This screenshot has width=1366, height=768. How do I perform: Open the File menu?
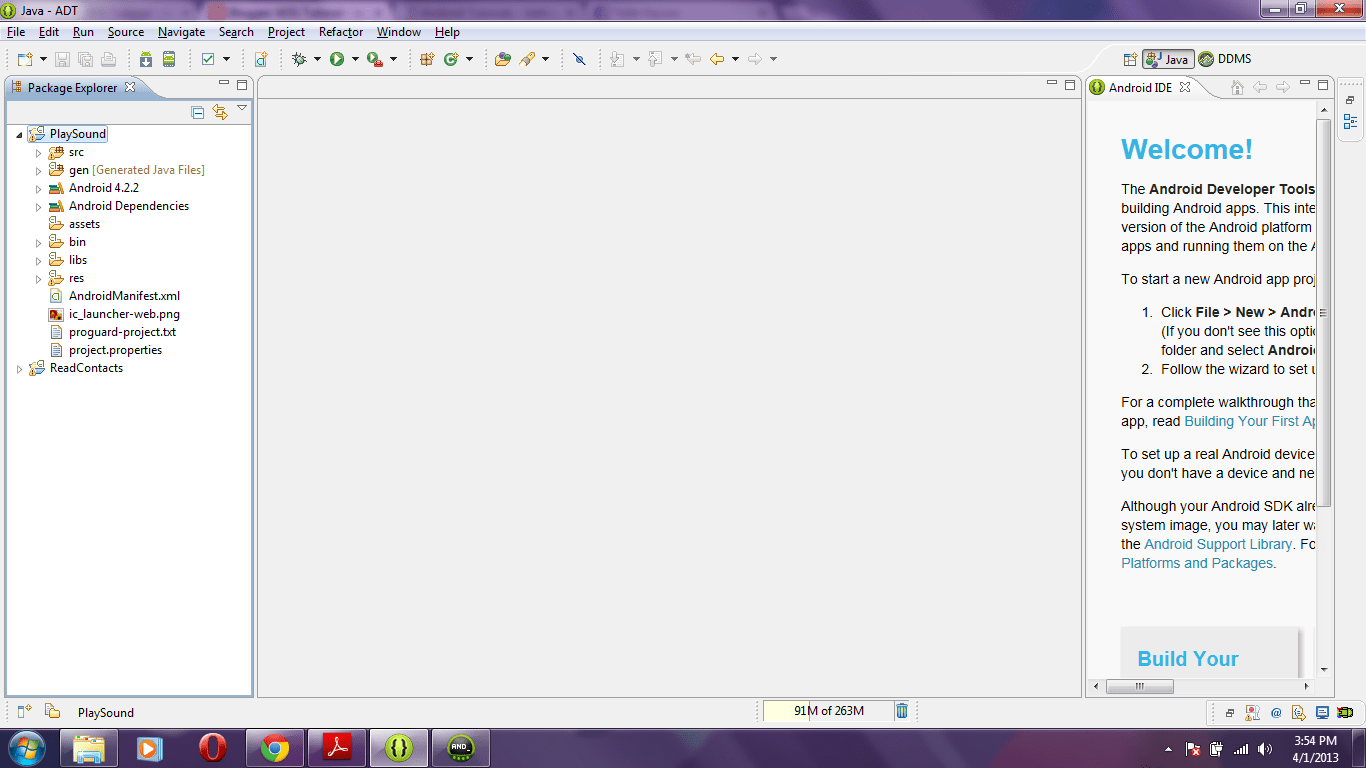tap(16, 32)
